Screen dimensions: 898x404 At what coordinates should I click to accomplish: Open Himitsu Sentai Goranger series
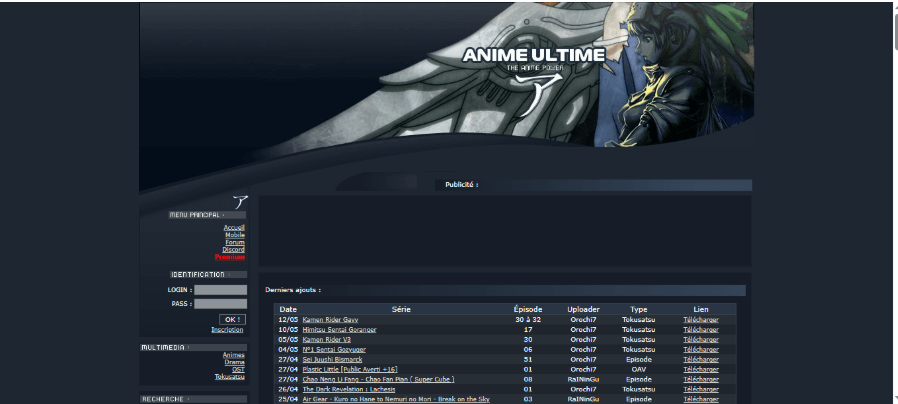(340, 330)
